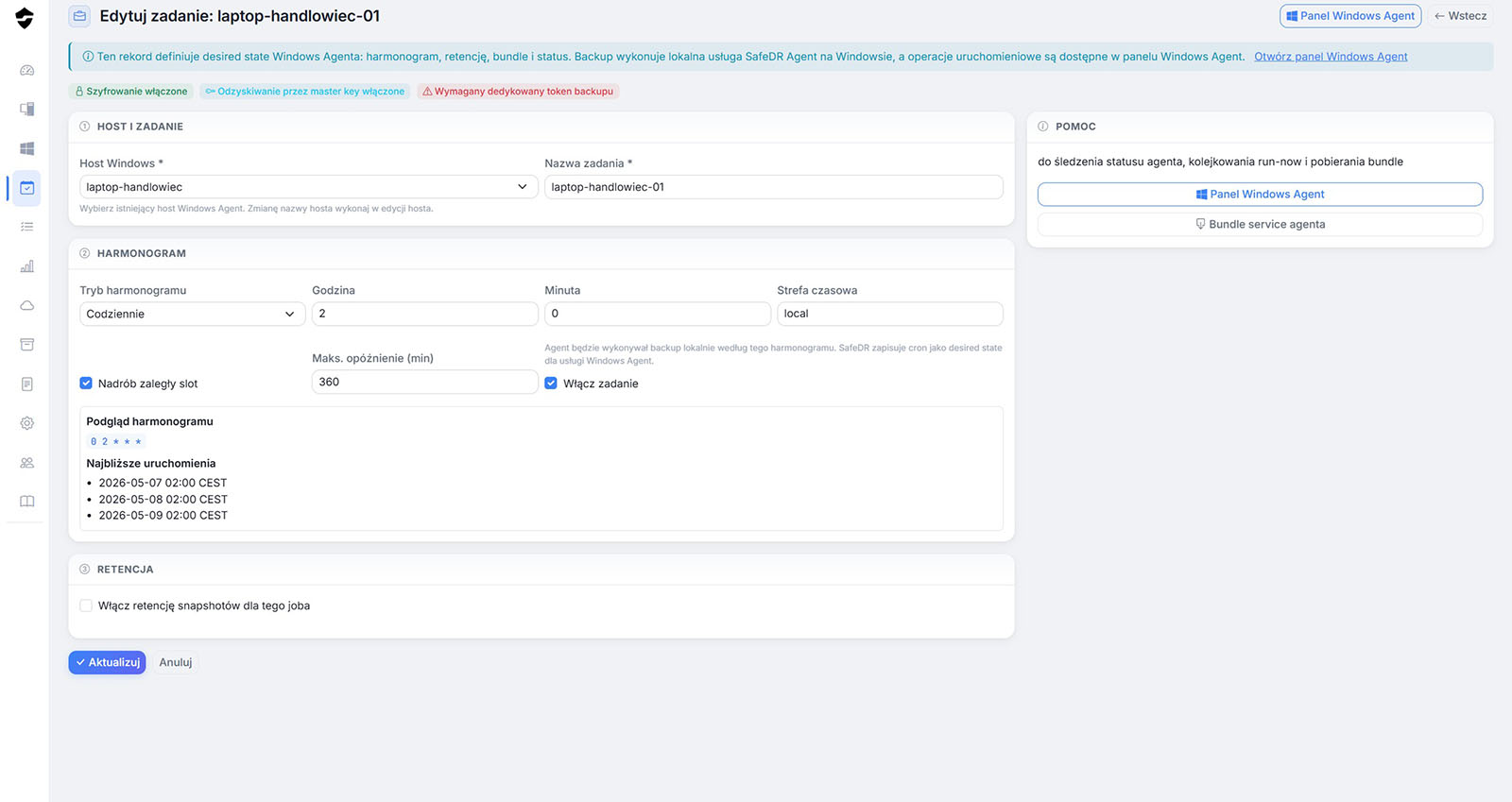The image size is (1512, 802).
Task: Toggle the 'Włącz zadanie' checkbox
Action: click(x=551, y=384)
